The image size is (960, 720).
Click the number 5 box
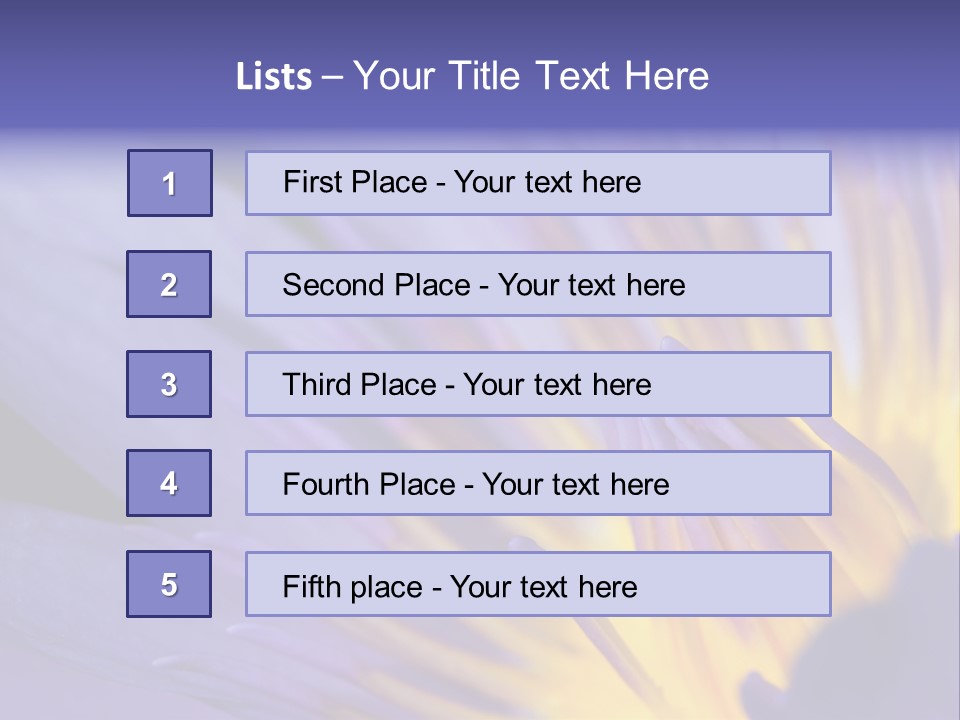(169, 584)
